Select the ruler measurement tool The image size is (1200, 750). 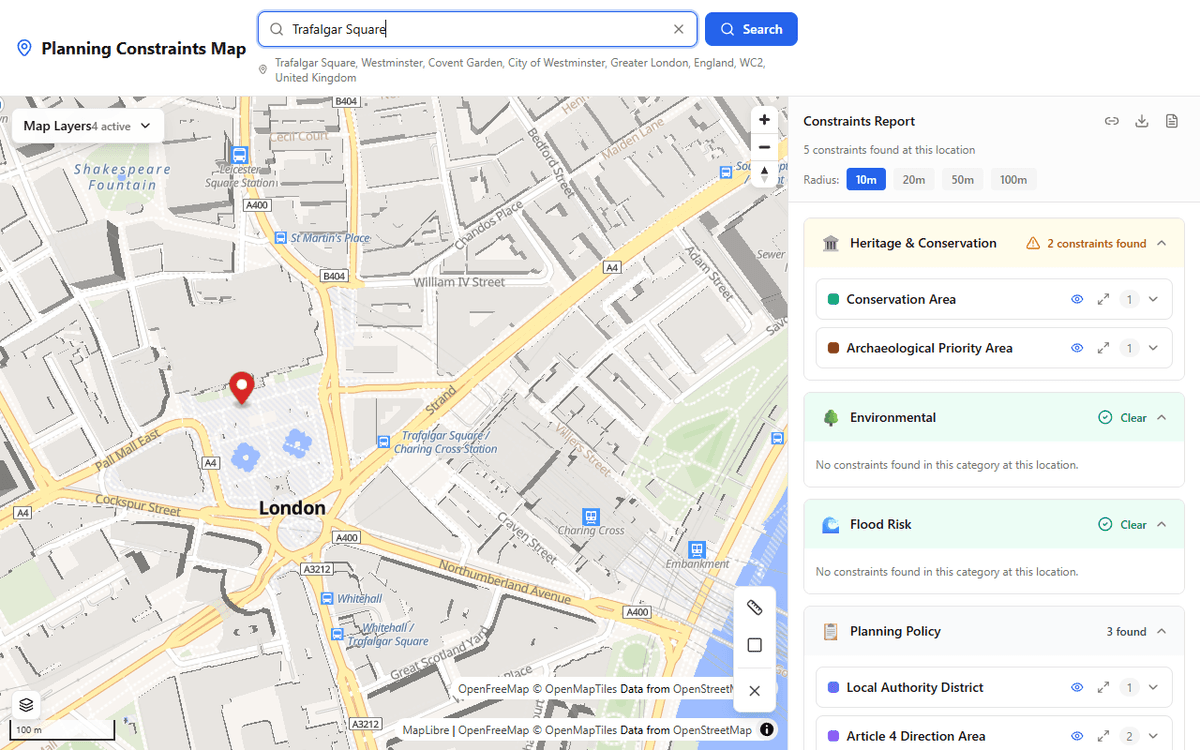[754, 607]
